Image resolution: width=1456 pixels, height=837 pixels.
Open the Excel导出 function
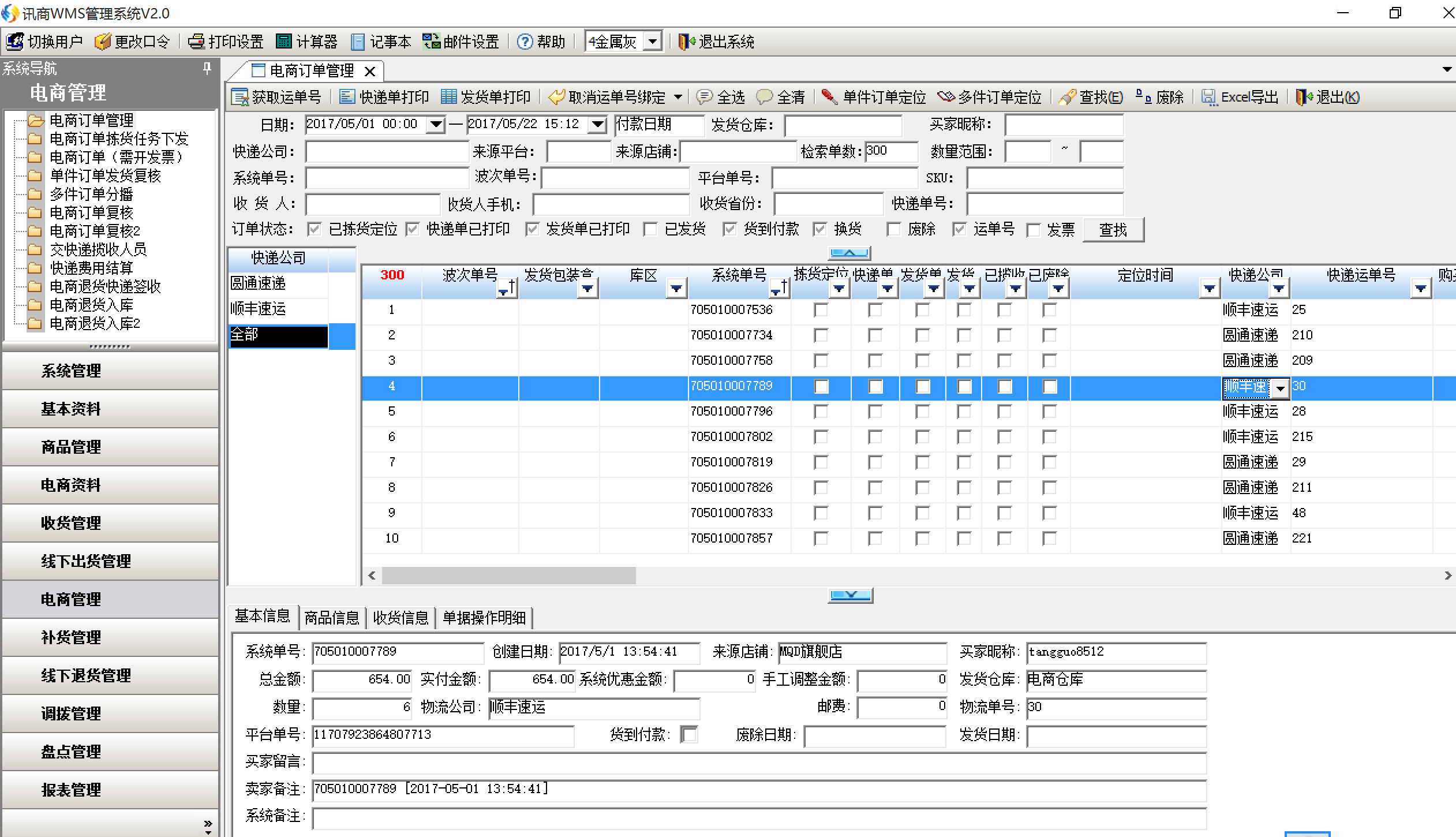coord(1240,96)
